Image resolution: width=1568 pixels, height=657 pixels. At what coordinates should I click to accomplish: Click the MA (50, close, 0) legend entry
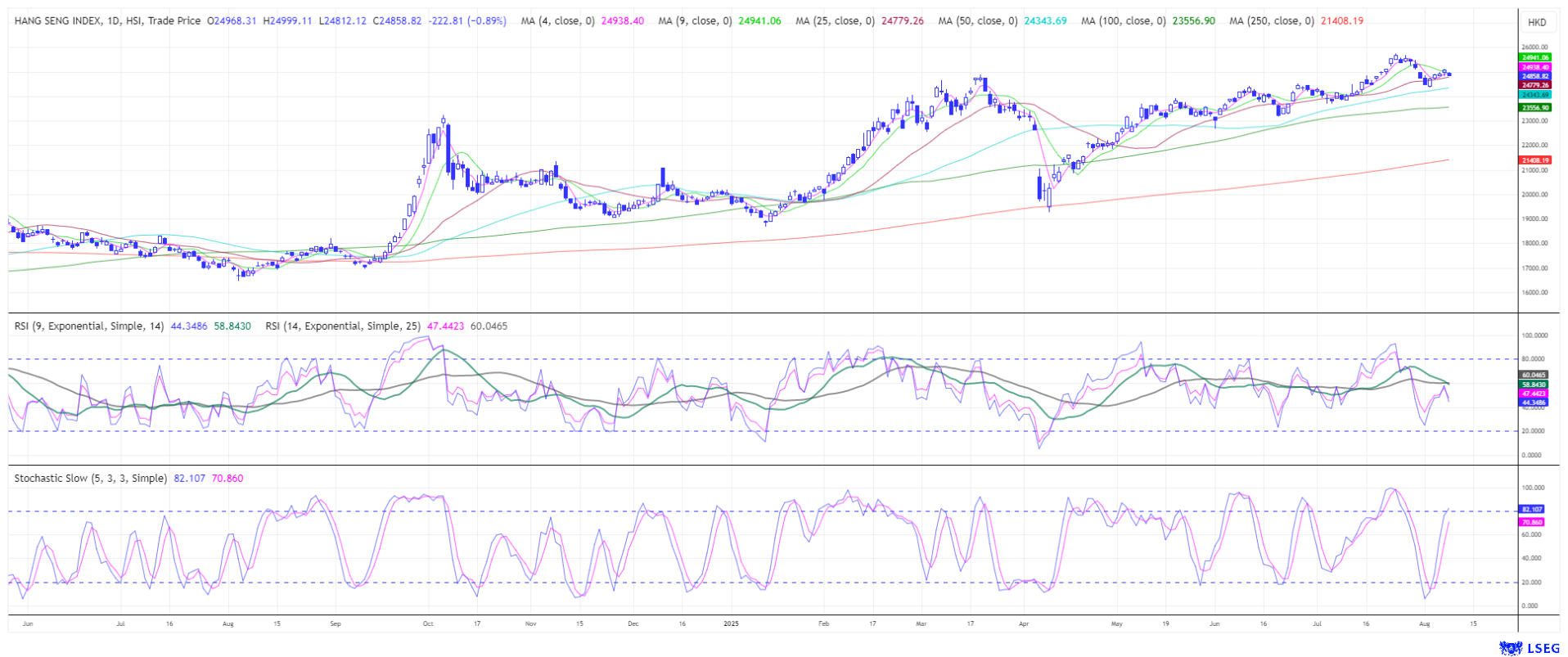(978, 21)
